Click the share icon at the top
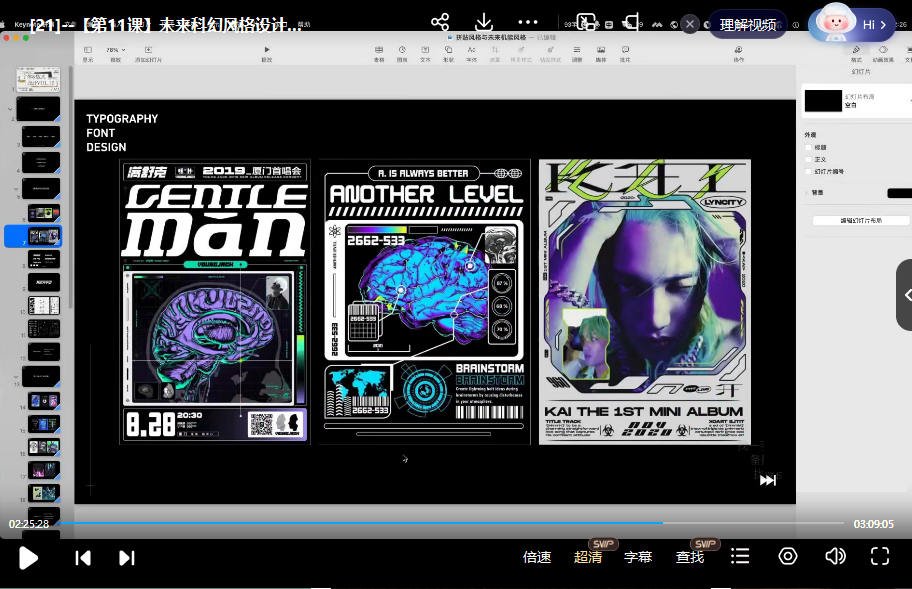912x589 pixels. [x=440, y=22]
